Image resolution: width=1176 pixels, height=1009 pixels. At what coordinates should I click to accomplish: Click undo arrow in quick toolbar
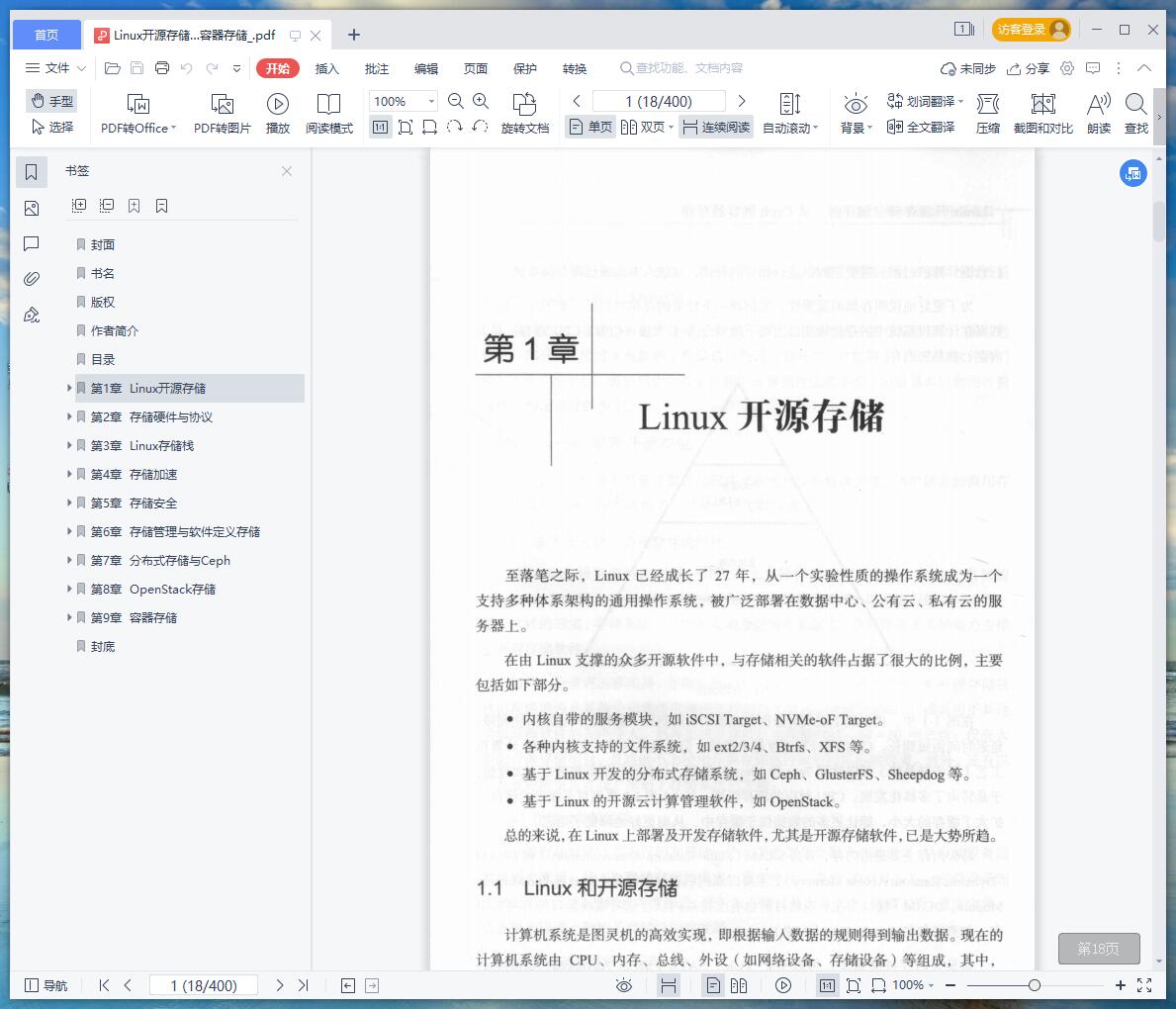(187, 68)
